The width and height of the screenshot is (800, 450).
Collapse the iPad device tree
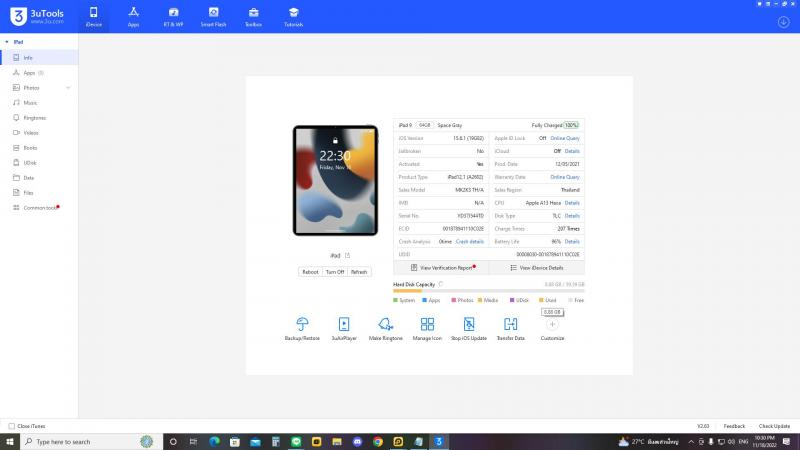pos(7,42)
